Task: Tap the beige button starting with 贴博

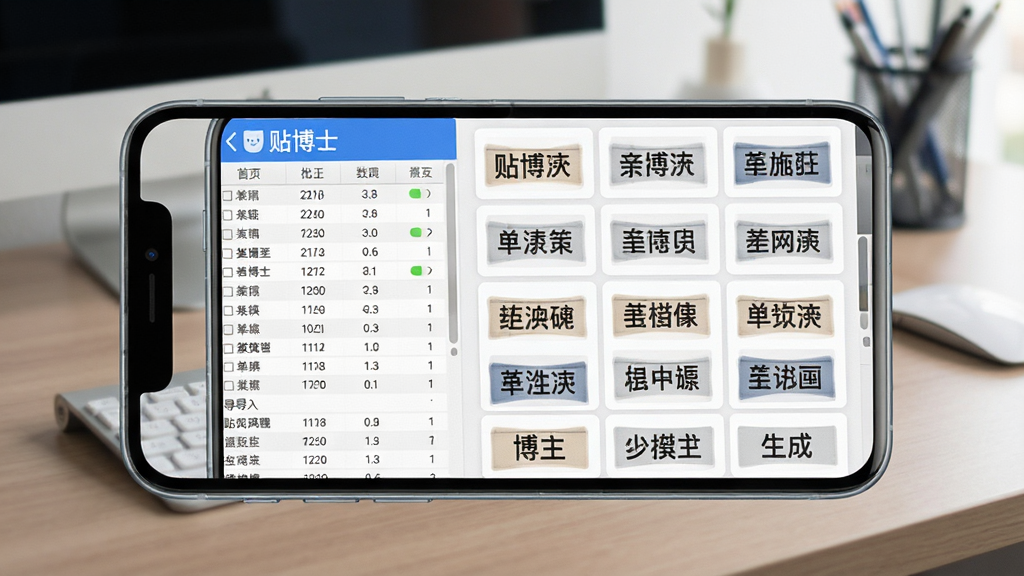Action: pos(533,165)
